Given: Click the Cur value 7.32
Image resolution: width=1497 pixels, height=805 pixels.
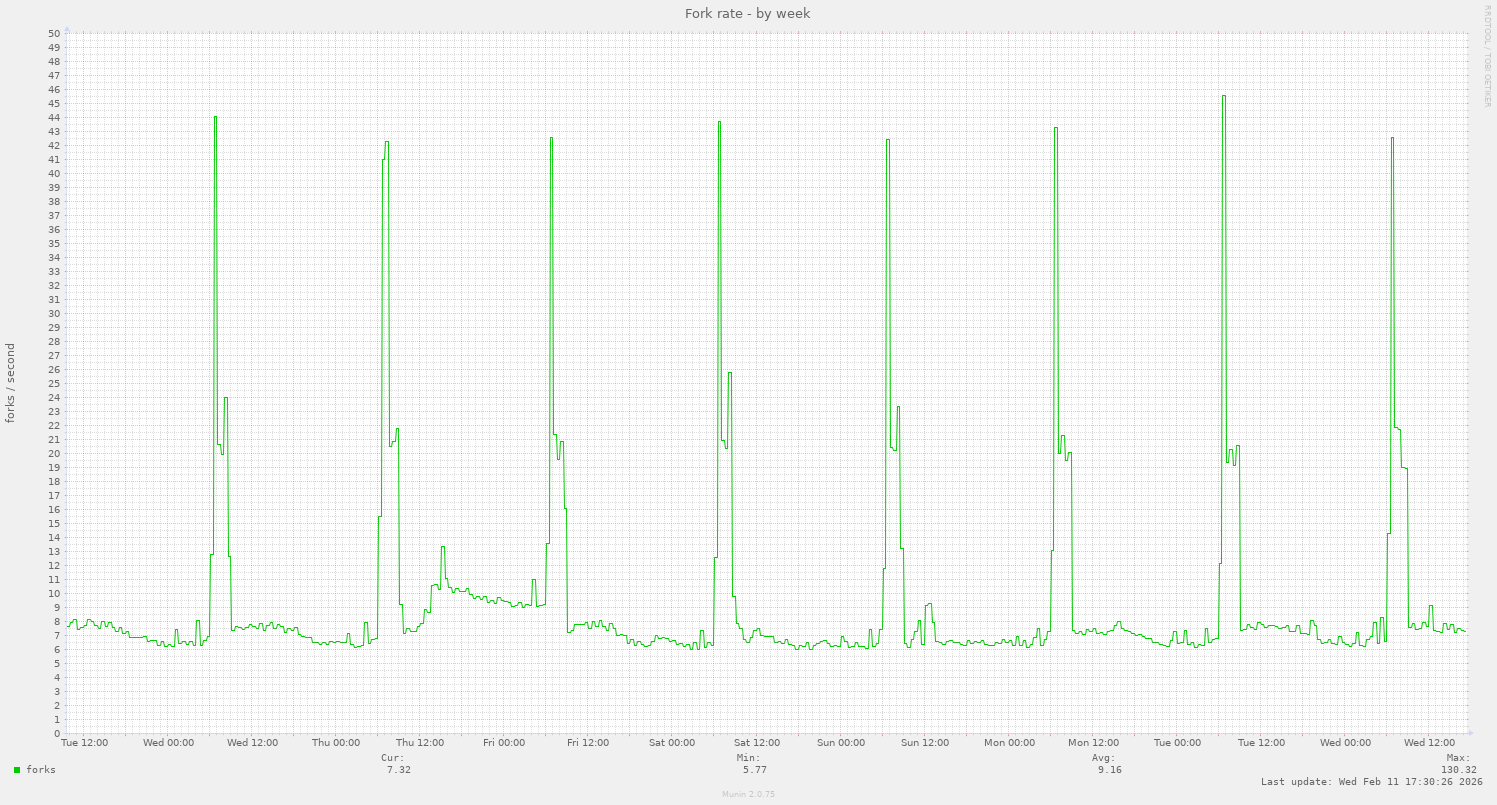Looking at the screenshot, I should [399, 770].
